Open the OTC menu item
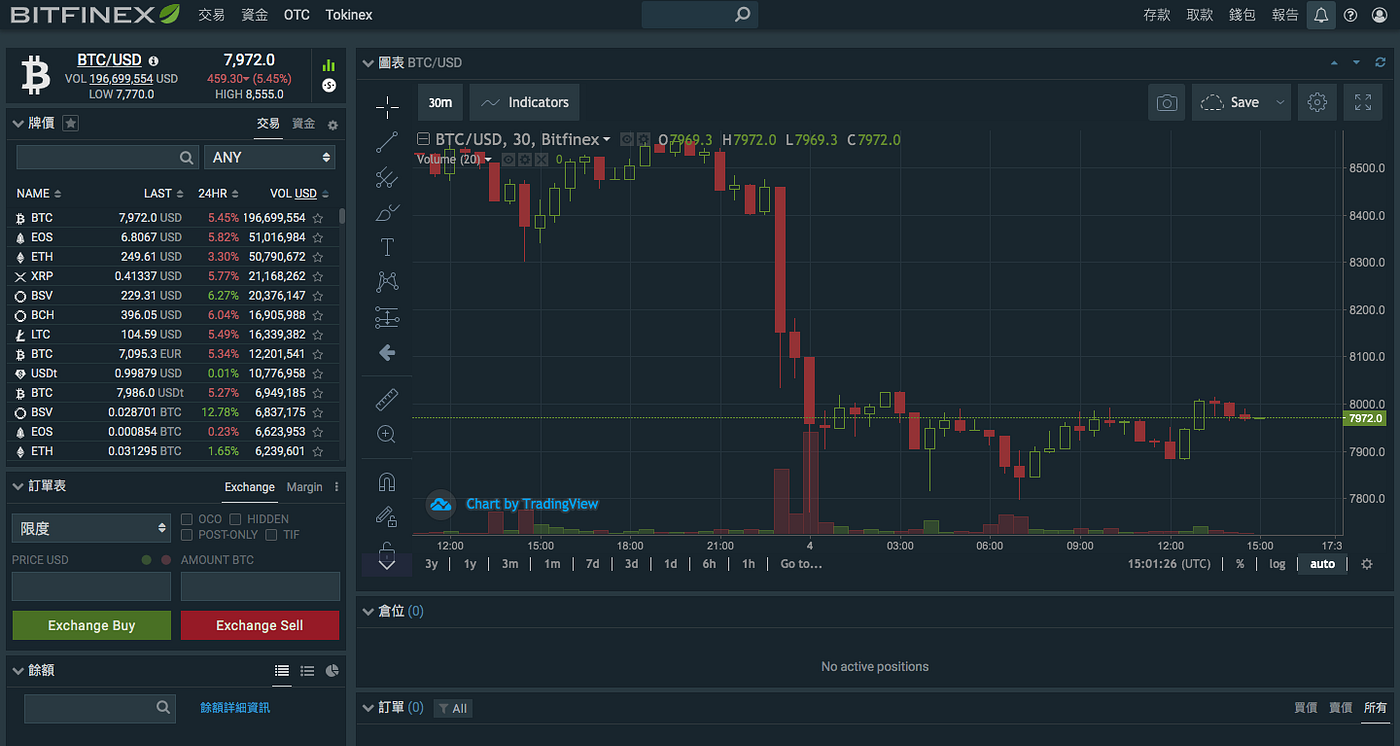The image size is (1400, 746). click(x=296, y=15)
